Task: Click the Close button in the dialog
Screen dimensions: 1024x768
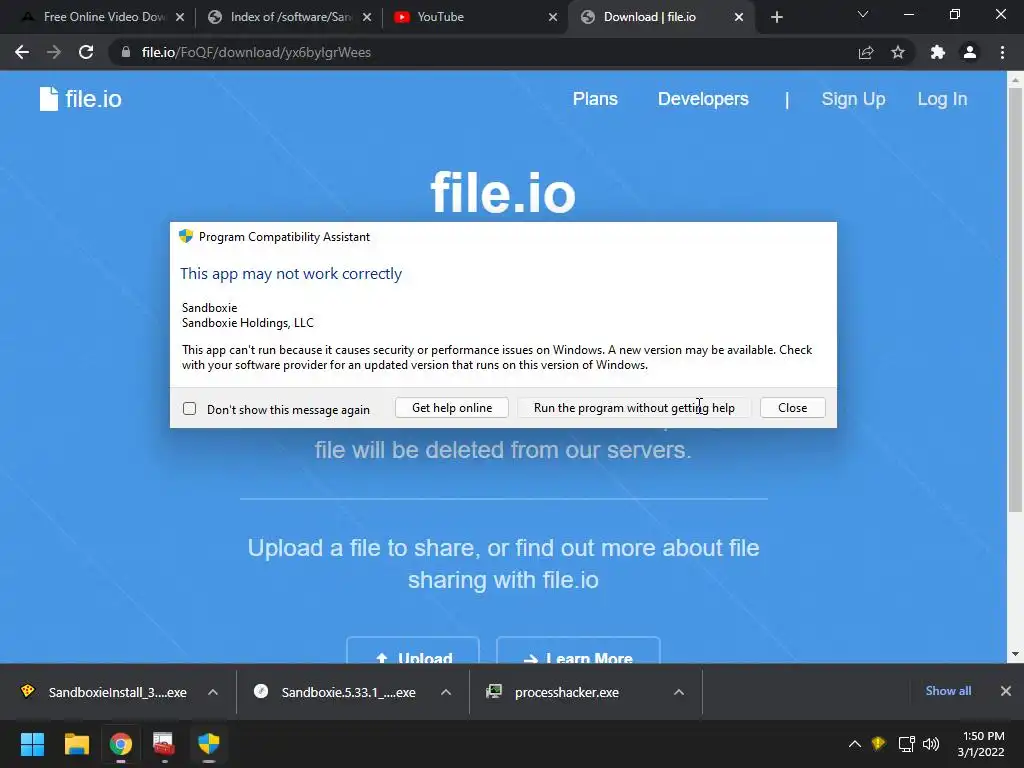Action: [x=793, y=408]
